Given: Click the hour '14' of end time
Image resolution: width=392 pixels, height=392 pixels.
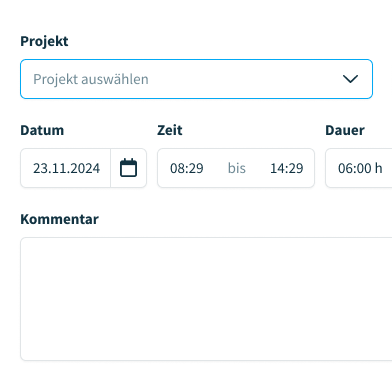Looking at the screenshot, I should 277,168.
